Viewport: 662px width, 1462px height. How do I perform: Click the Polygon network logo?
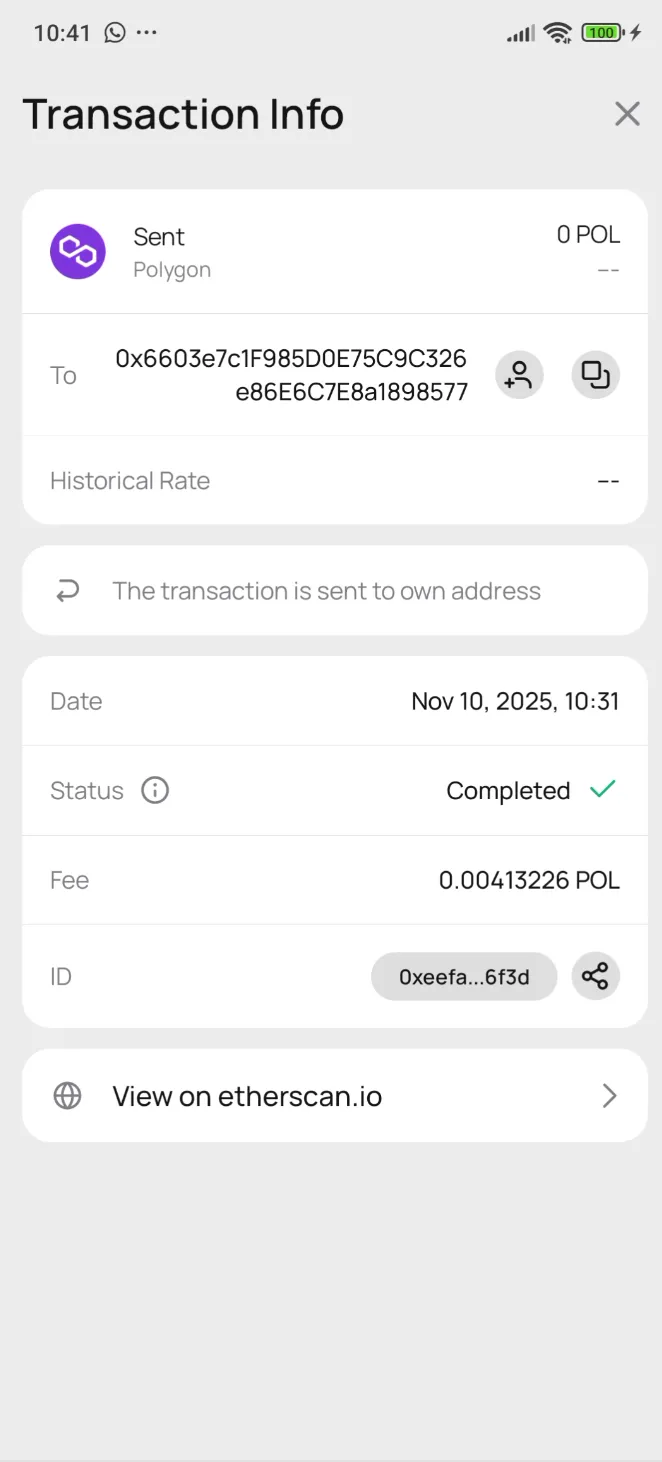coord(77,251)
